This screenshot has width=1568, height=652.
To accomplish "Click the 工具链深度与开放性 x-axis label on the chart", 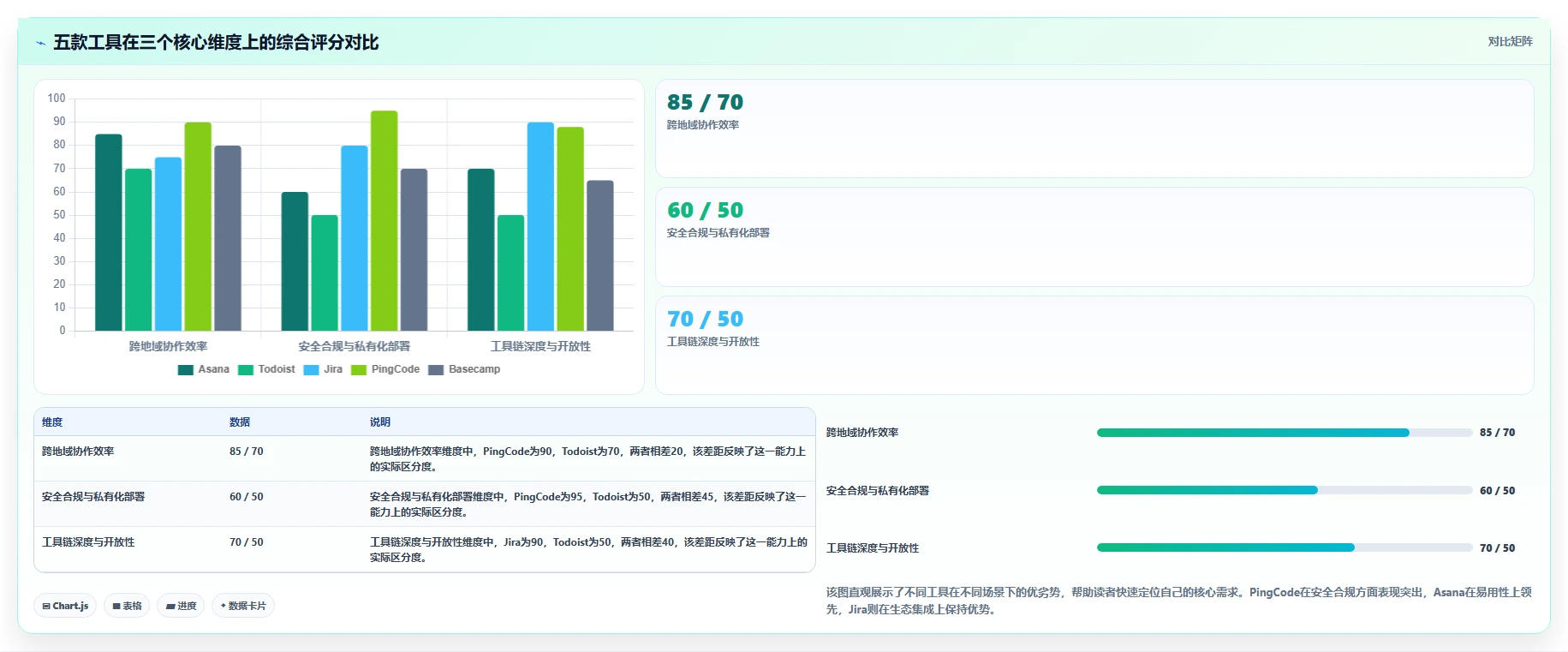I will tap(540, 346).
